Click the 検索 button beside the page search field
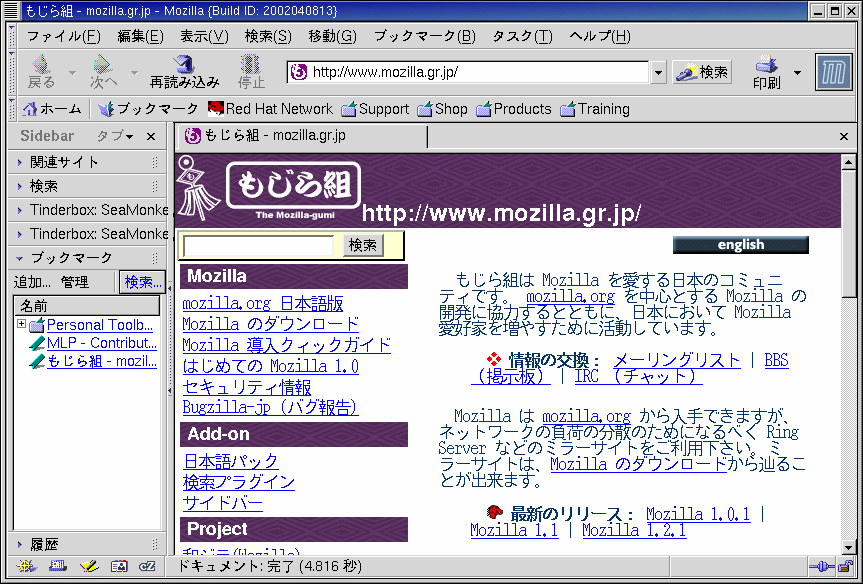This screenshot has width=863, height=584. pos(363,245)
